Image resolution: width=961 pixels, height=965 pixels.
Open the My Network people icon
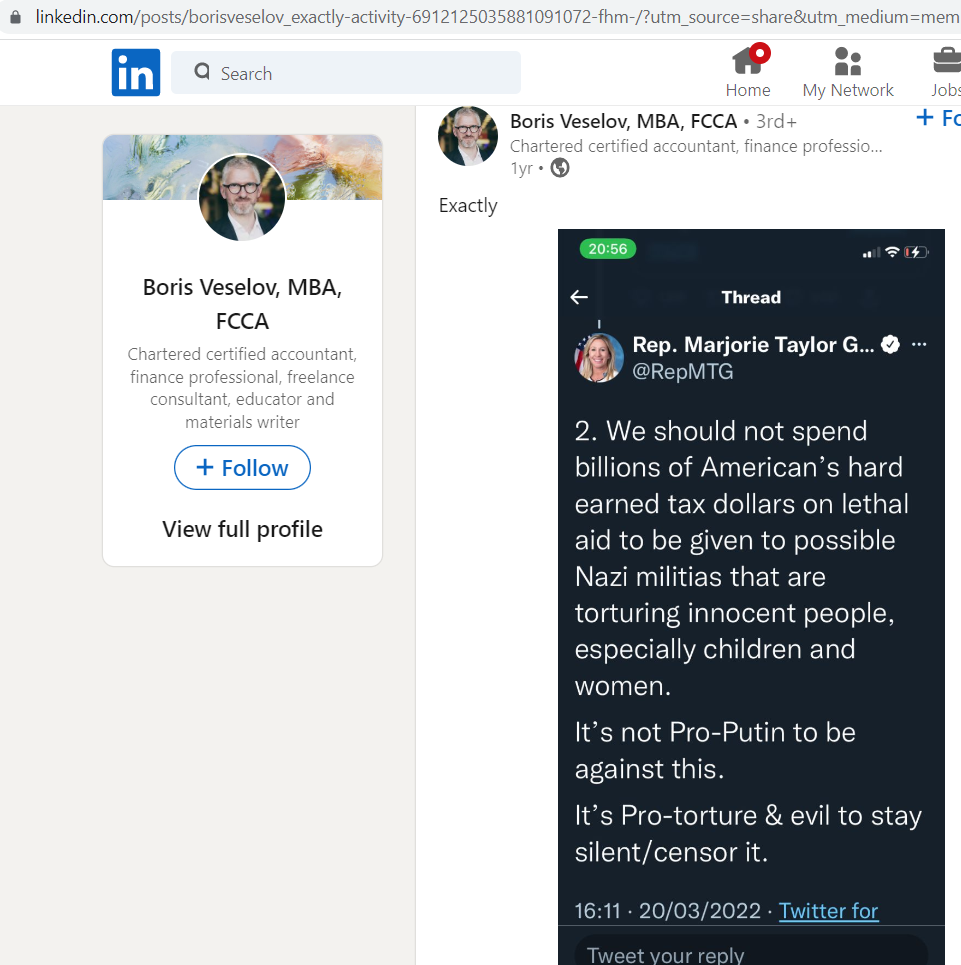click(x=847, y=61)
